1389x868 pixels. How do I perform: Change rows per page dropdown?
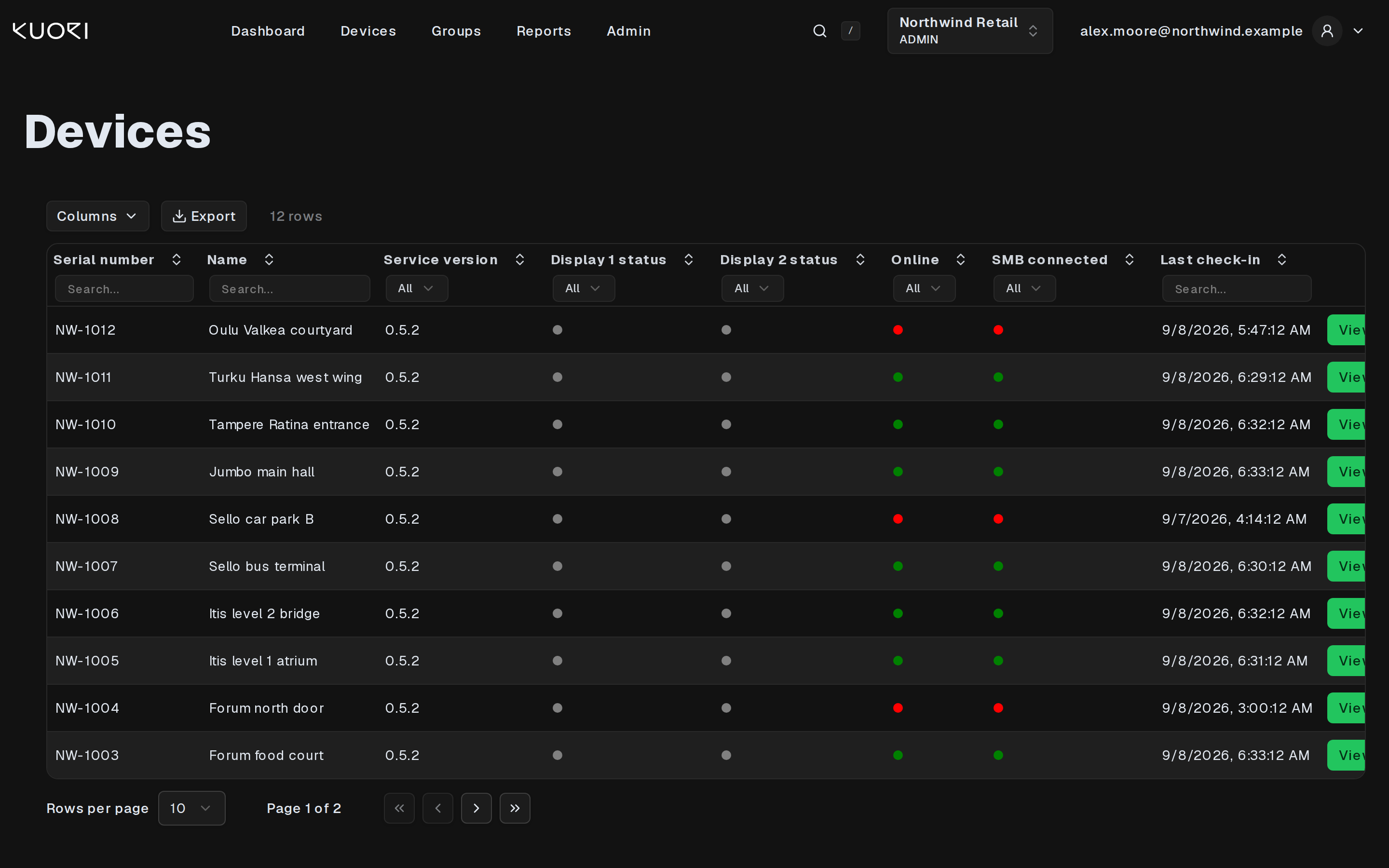pyautogui.click(x=191, y=808)
